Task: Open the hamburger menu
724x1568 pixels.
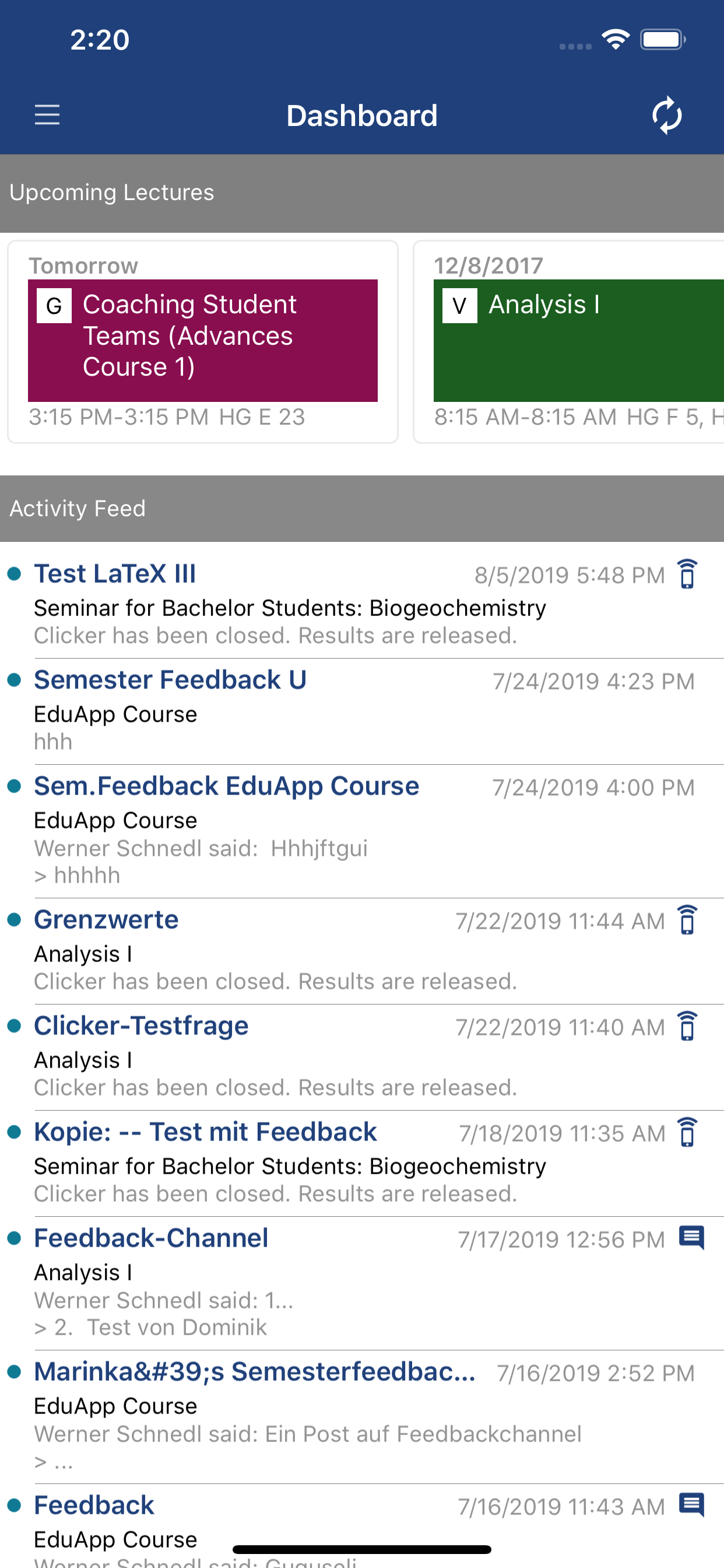Action: click(x=47, y=114)
